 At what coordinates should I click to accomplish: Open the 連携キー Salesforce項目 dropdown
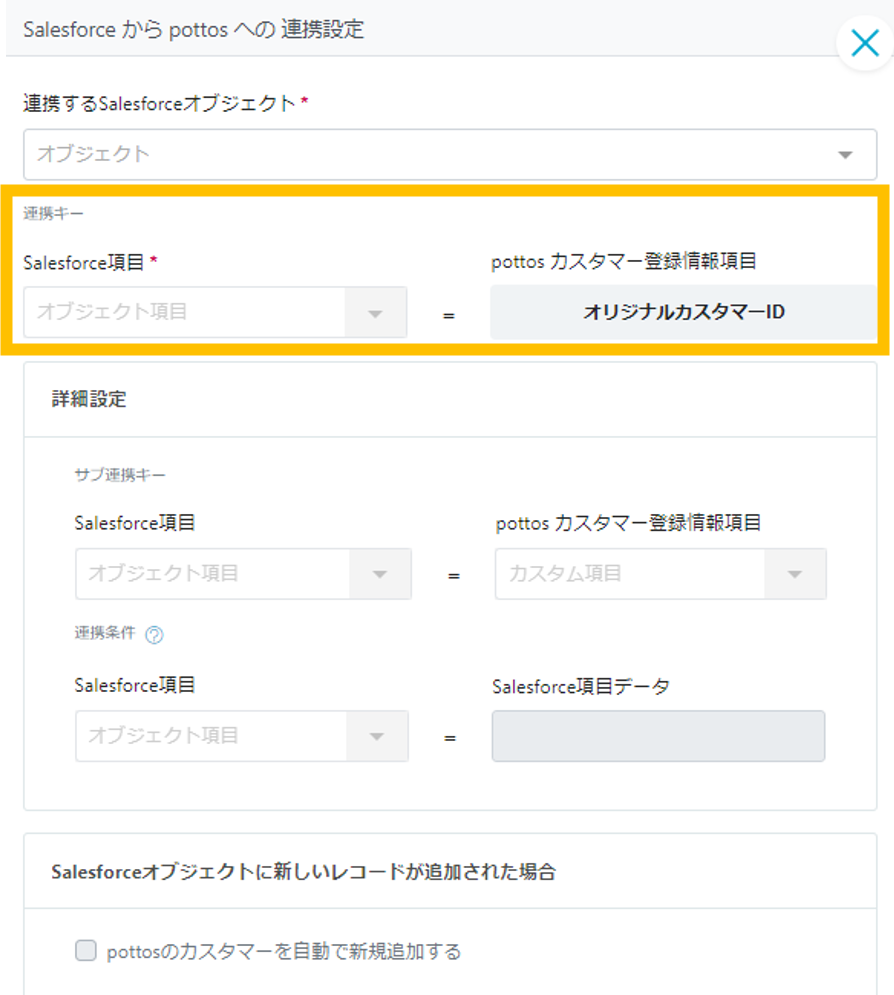coord(215,312)
